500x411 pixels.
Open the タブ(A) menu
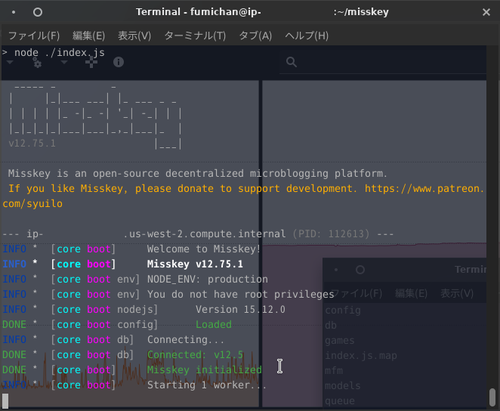point(256,36)
